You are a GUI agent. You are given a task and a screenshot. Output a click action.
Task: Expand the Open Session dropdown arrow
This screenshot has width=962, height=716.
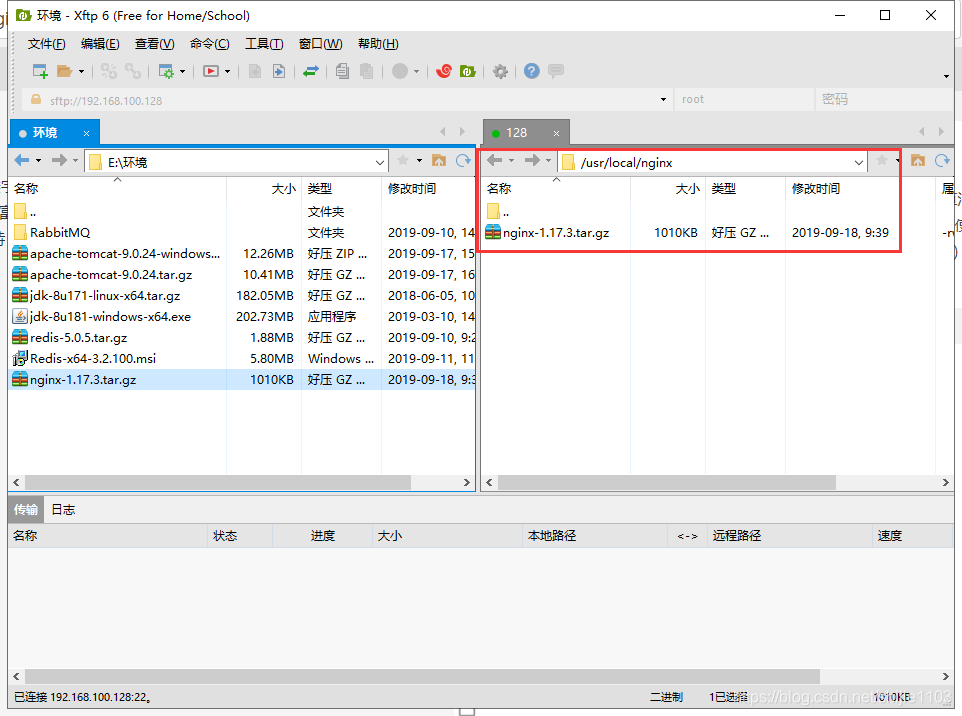[x=81, y=72]
